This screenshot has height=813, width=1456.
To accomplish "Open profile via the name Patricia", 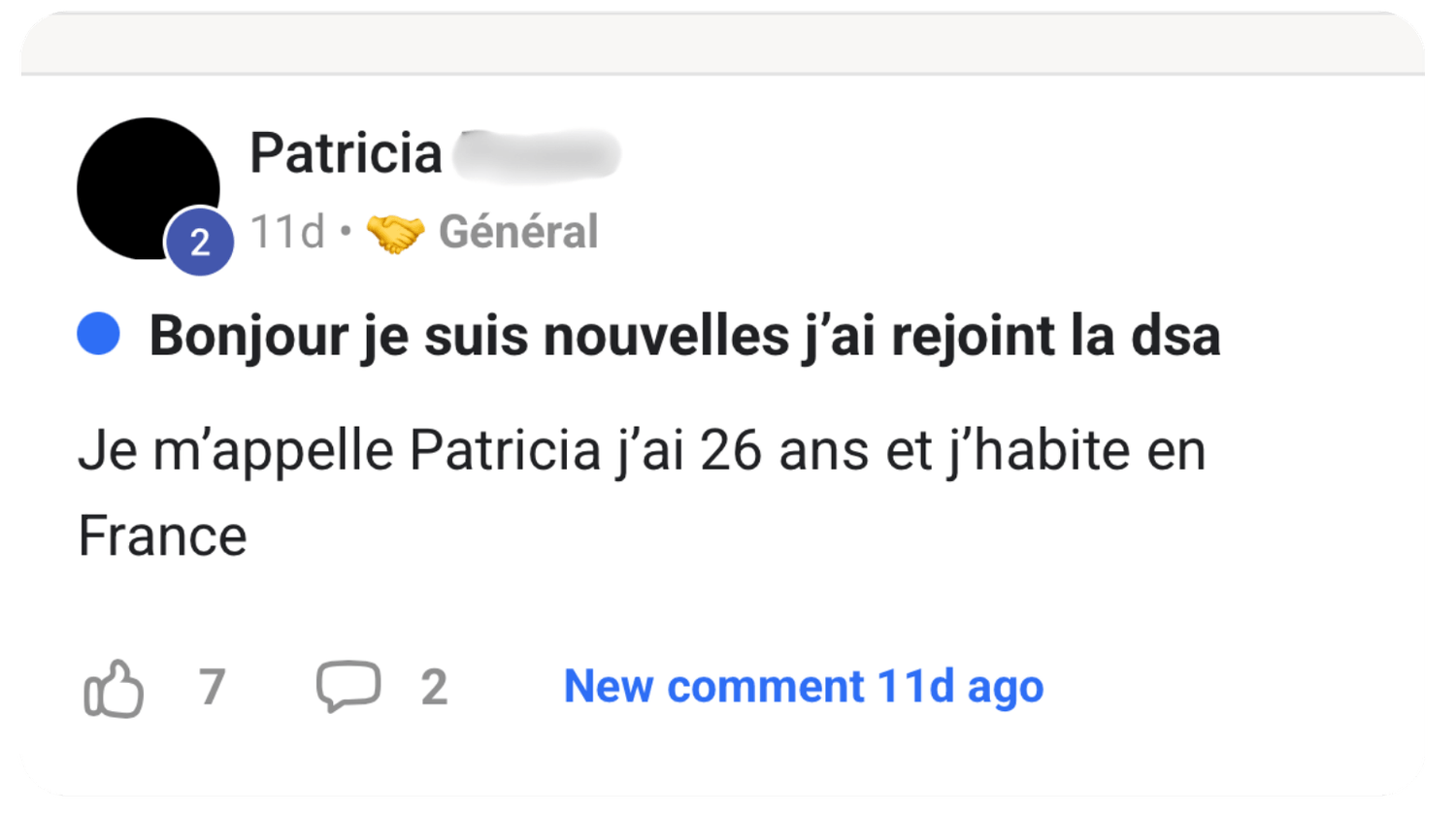I will (x=346, y=153).
